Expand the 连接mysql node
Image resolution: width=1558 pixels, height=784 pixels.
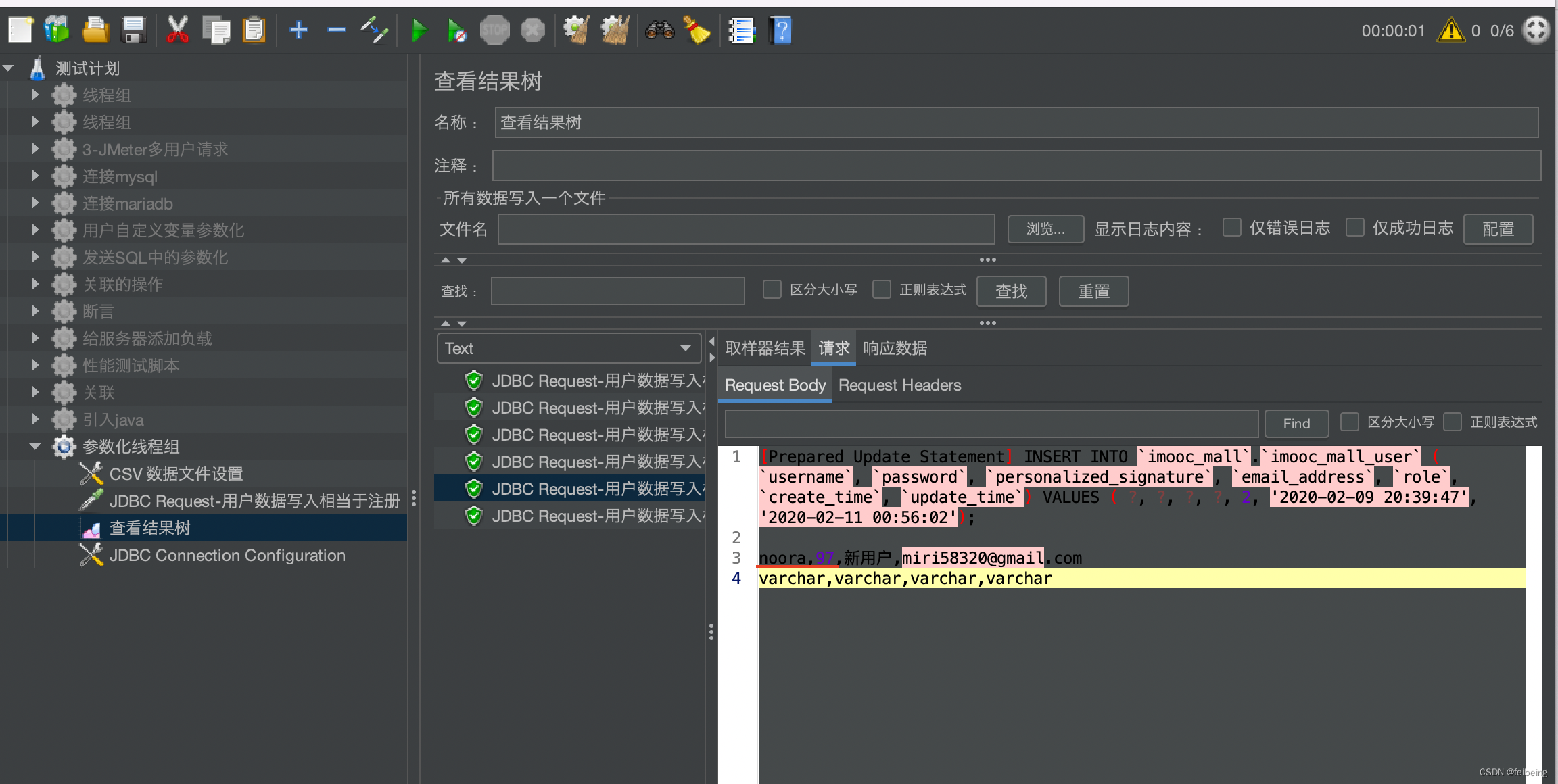pos(35,176)
